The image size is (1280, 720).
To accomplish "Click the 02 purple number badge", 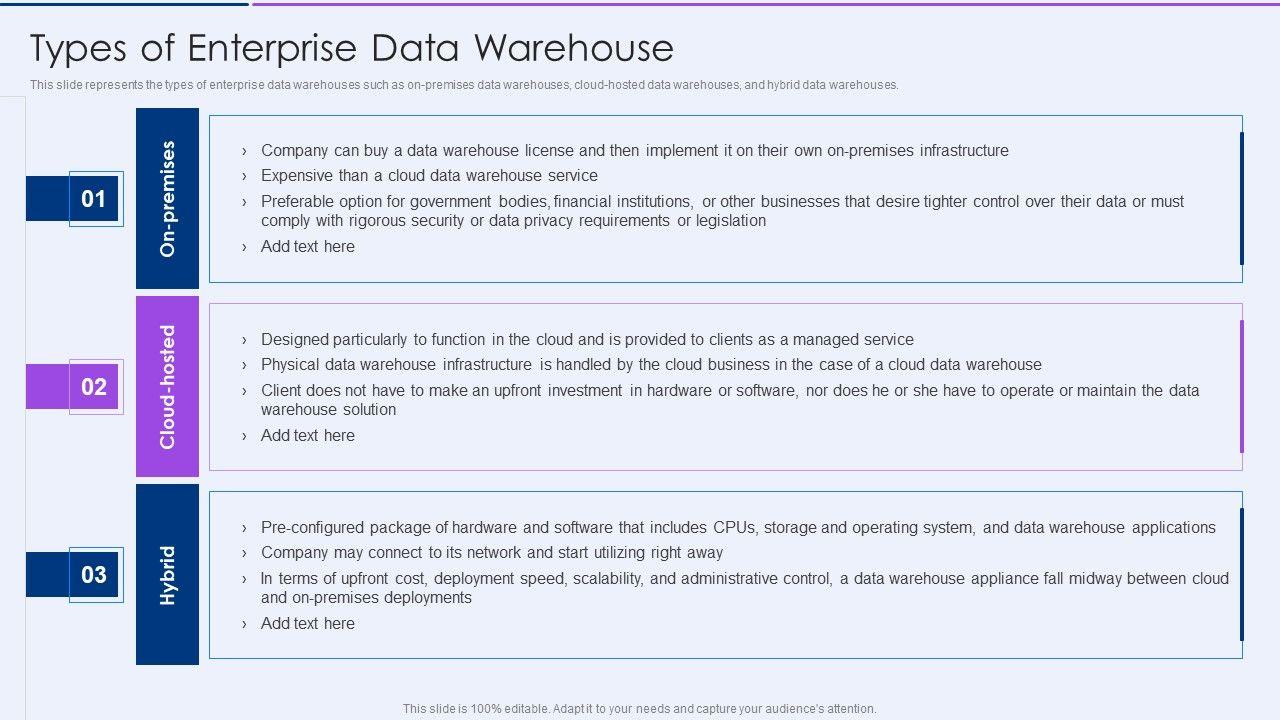I will point(94,387).
